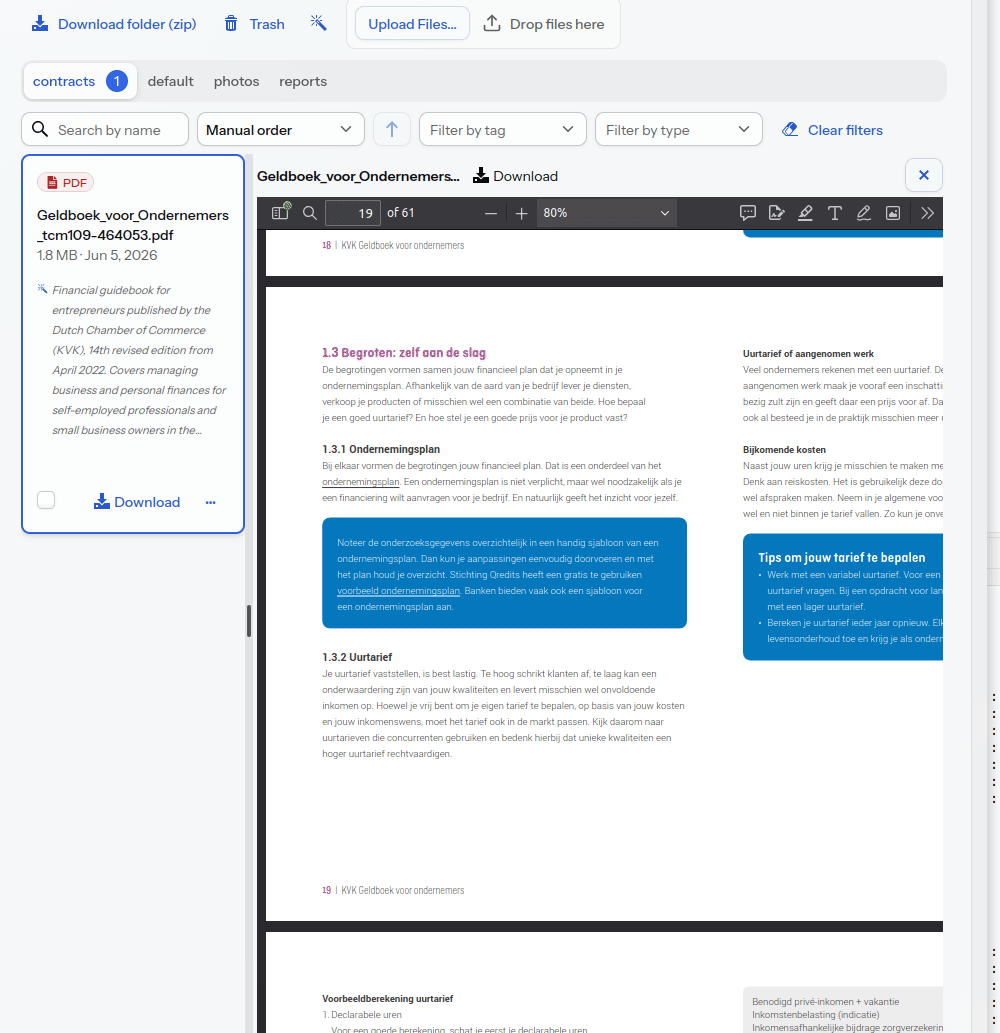Select the draw pencil tool
This screenshot has width=1000, height=1033.
click(x=864, y=213)
